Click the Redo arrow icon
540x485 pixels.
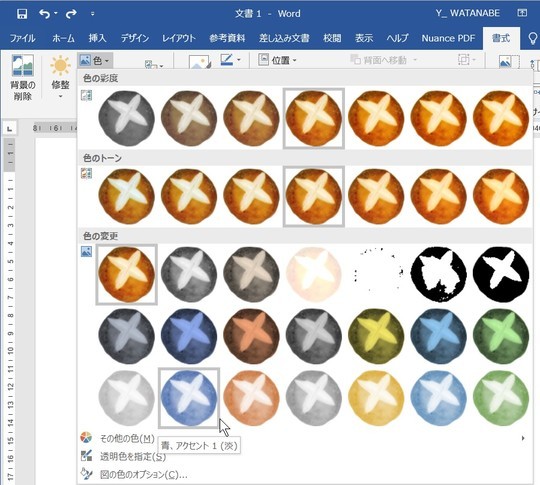tap(71, 14)
